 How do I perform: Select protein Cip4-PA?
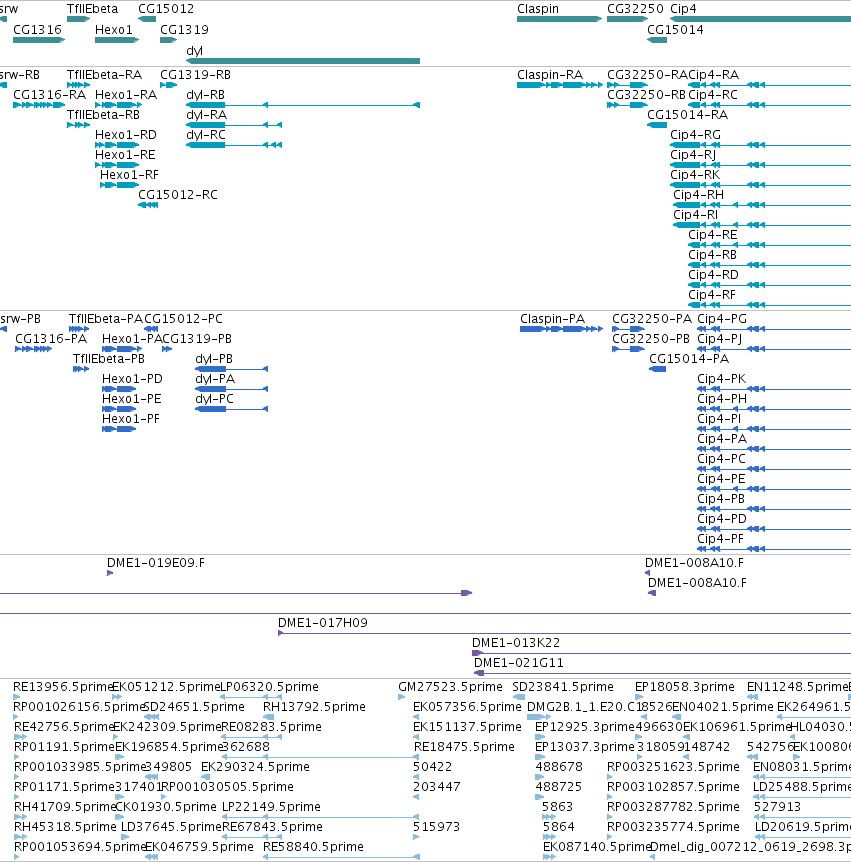point(774,449)
